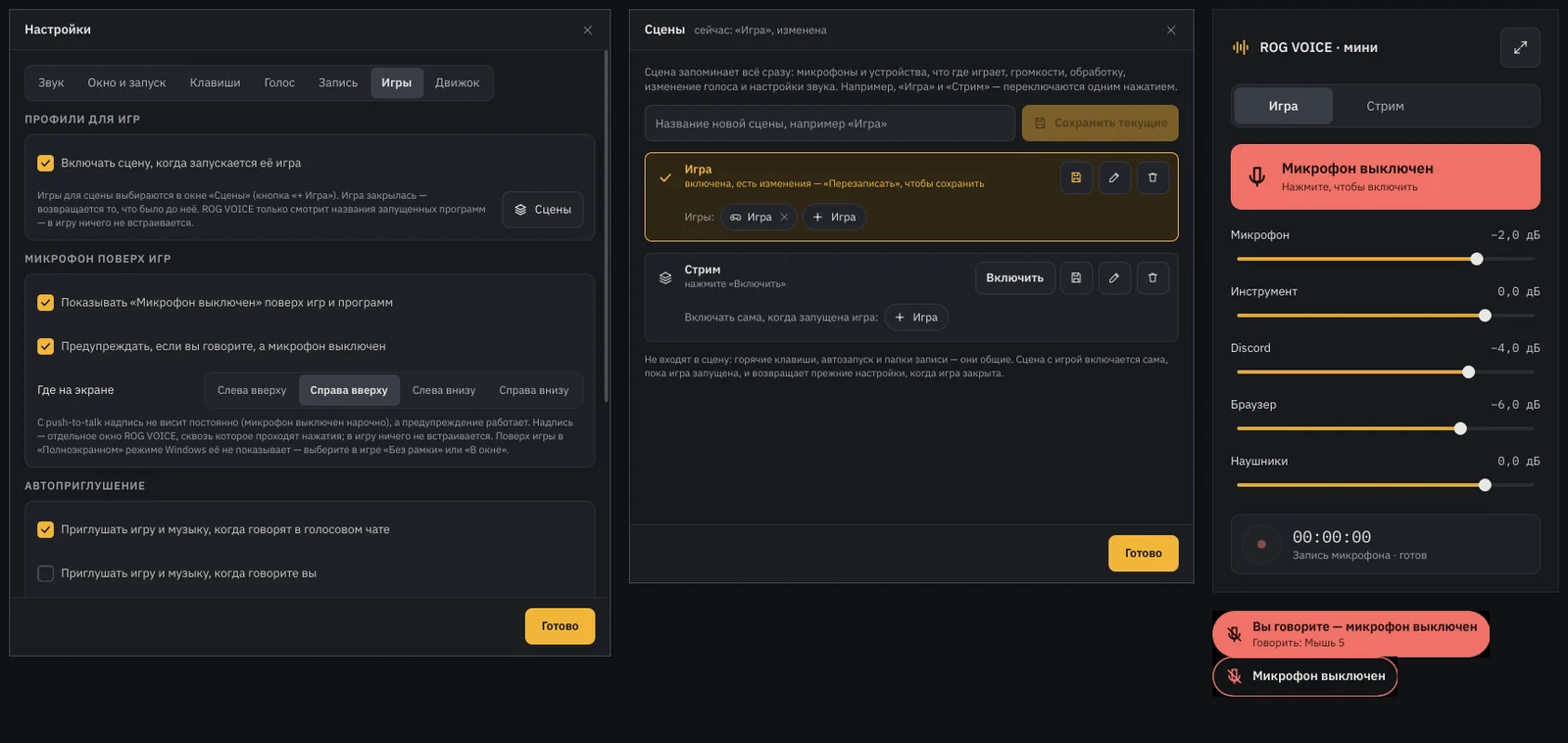Toggle warning when speaking while muted
The width and height of the screenshot is (1568, 743).
[x=45, y=346]
